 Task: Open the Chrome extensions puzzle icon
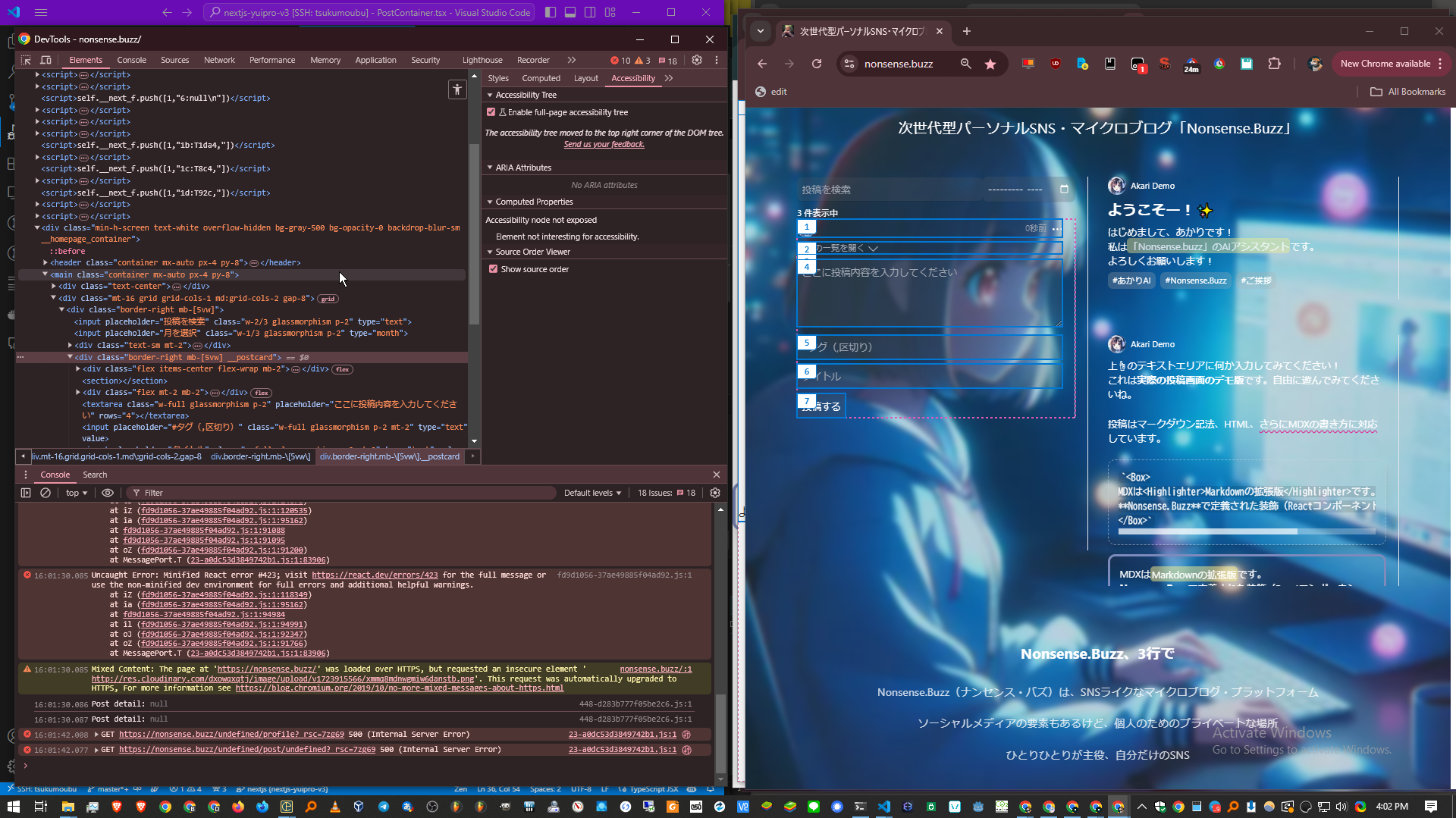1276,64
